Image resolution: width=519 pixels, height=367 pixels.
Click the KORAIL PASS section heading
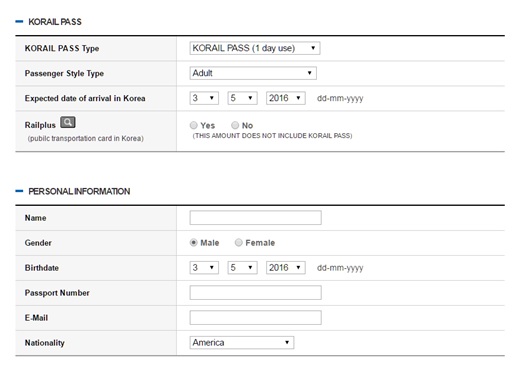(x=55, y=22)
